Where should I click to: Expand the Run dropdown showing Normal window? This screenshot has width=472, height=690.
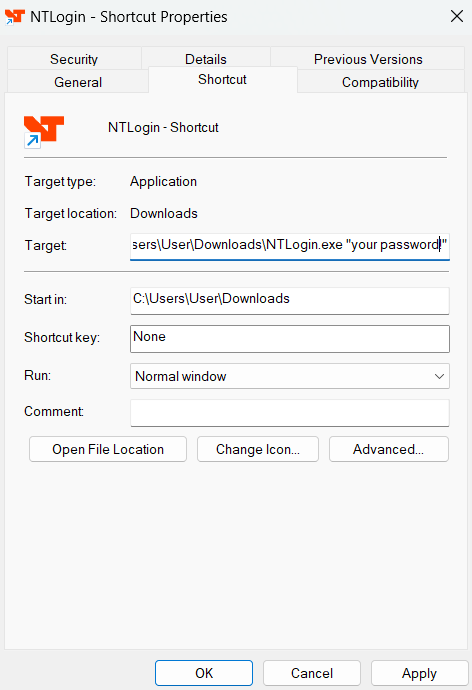[x=289, y=376]
